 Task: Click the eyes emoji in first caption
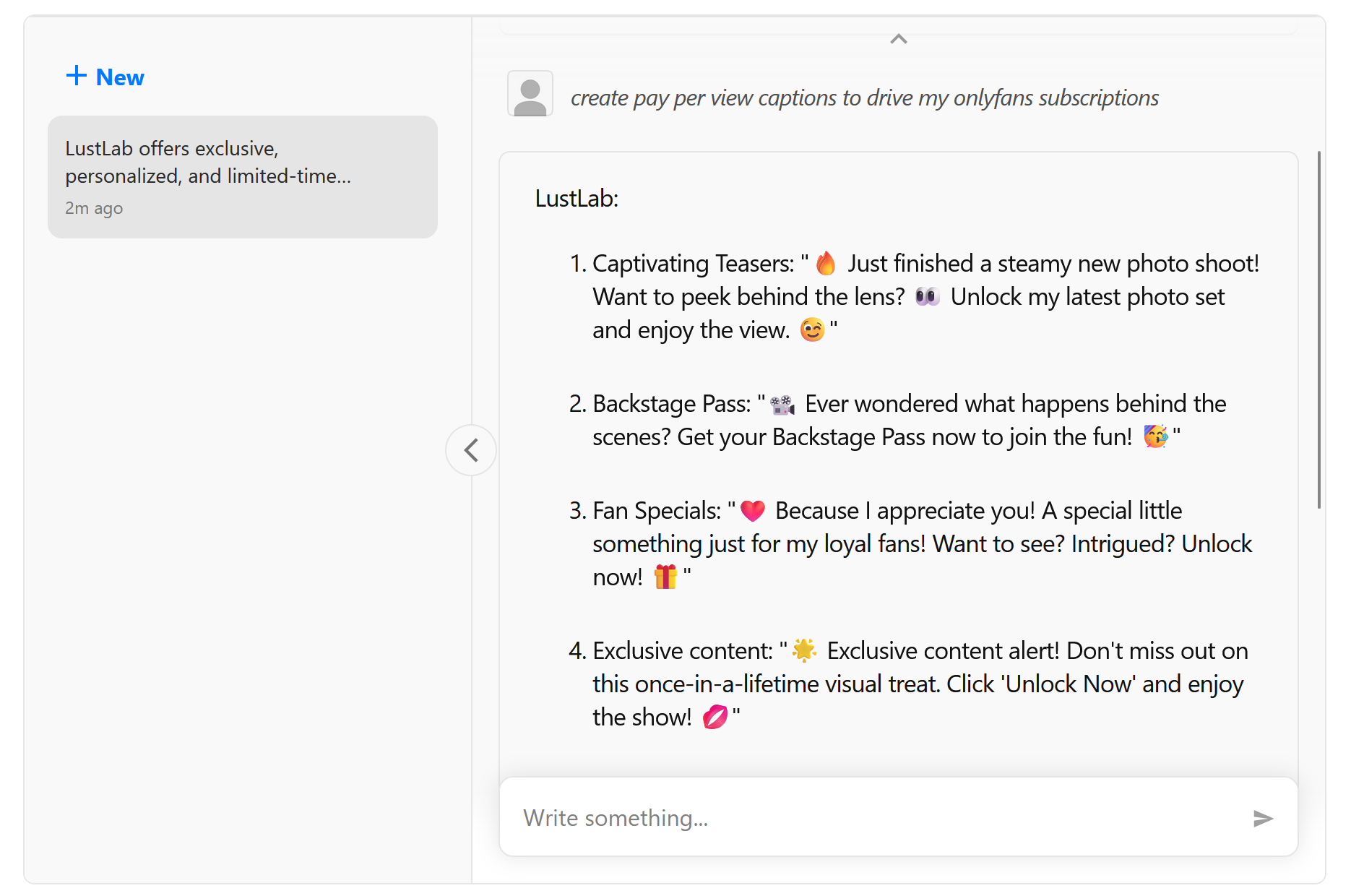click(x=927, y=297)
